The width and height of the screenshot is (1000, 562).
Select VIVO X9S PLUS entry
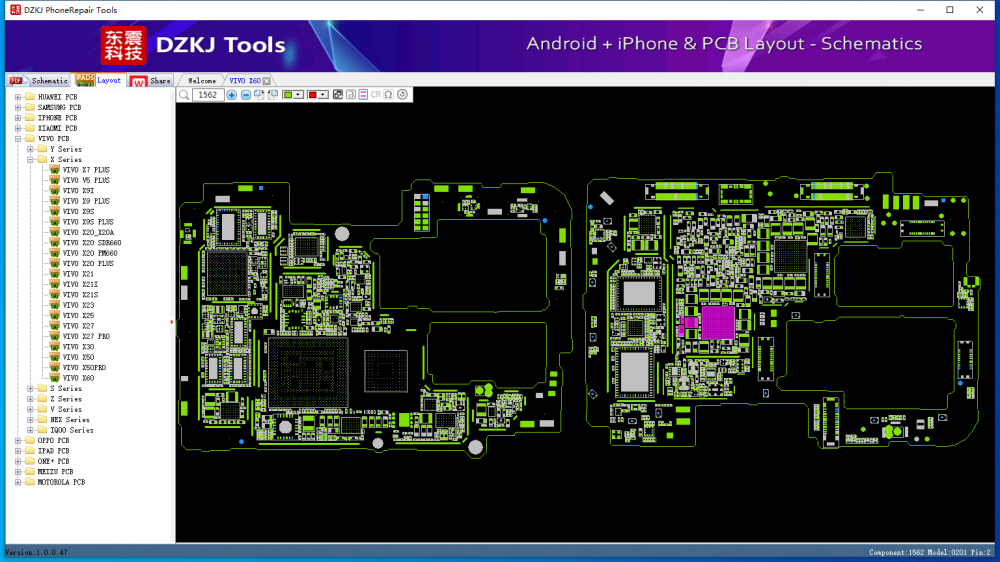click(x=88, y=222)
